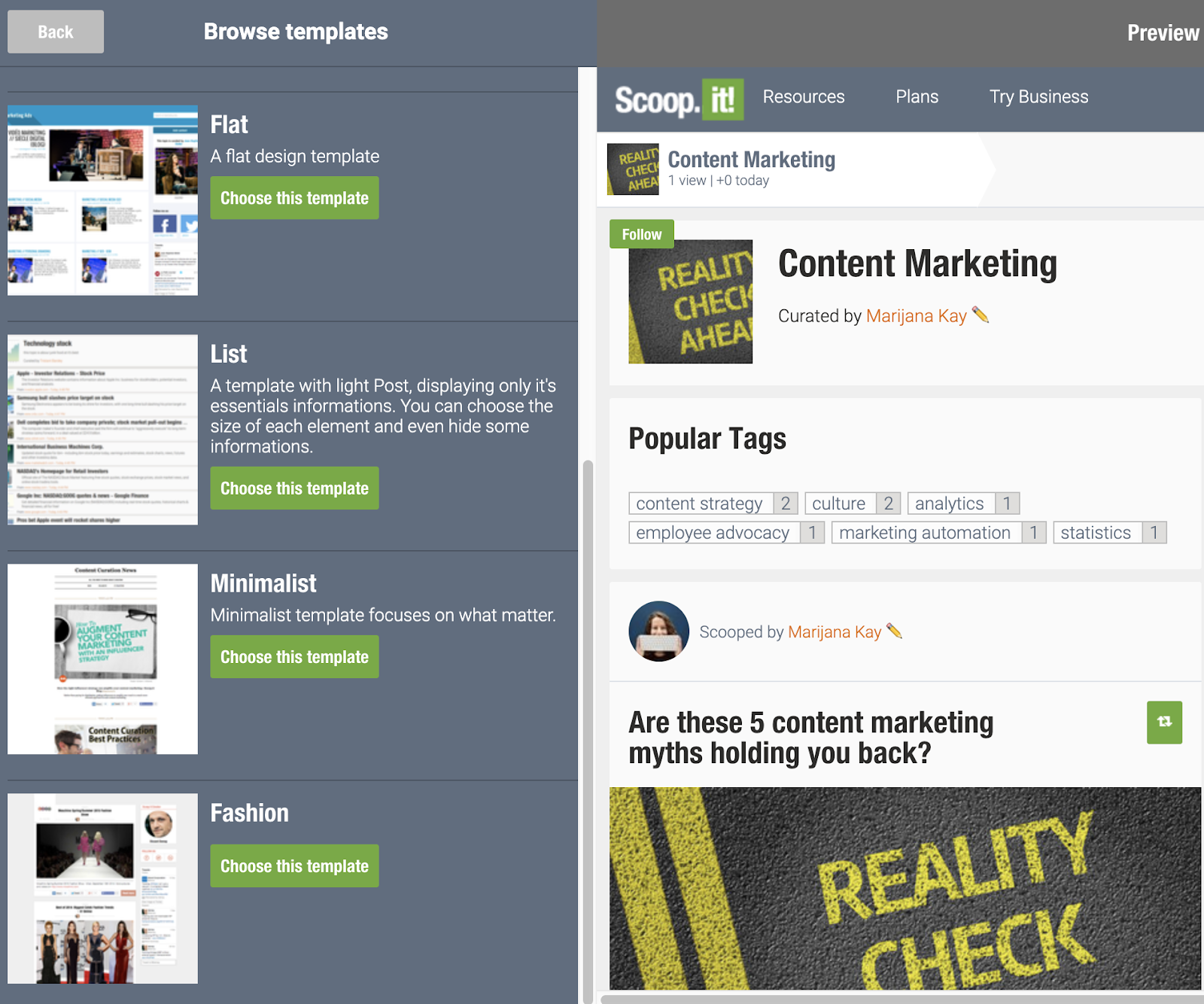Click the small Reality Check topic icon in header
The image size is (1204, 1004).
click(633, 169)
